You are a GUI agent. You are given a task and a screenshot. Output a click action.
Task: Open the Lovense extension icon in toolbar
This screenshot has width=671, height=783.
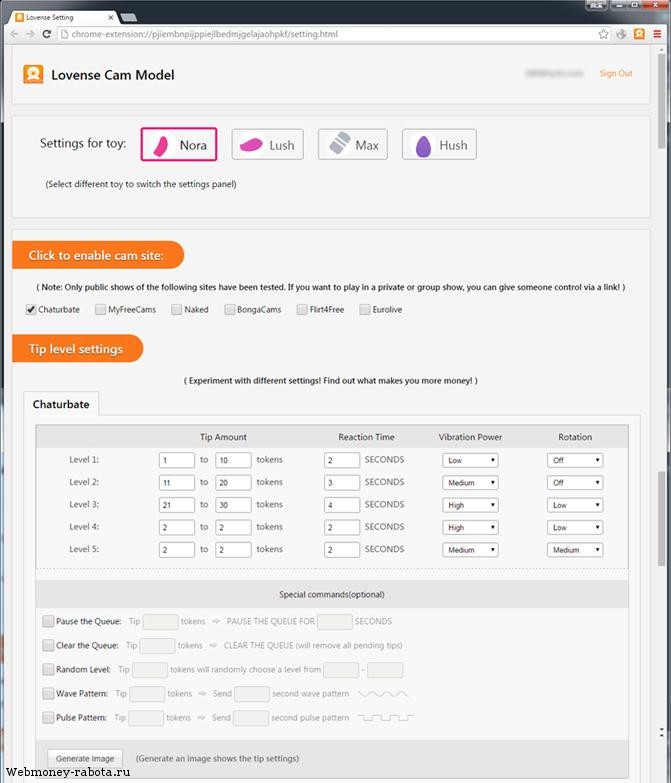639,34
